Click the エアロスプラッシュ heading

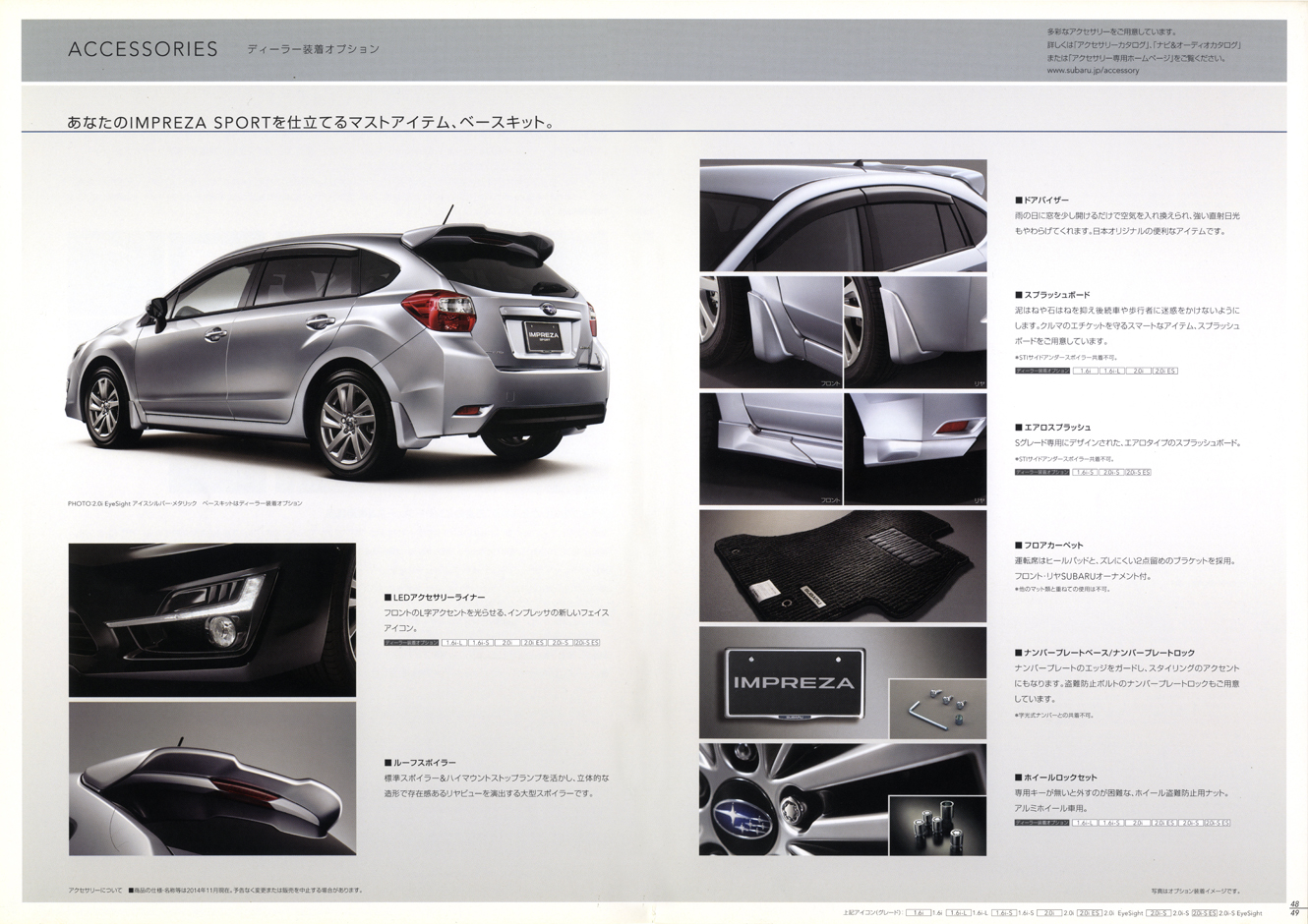[x=1053, y=428]
